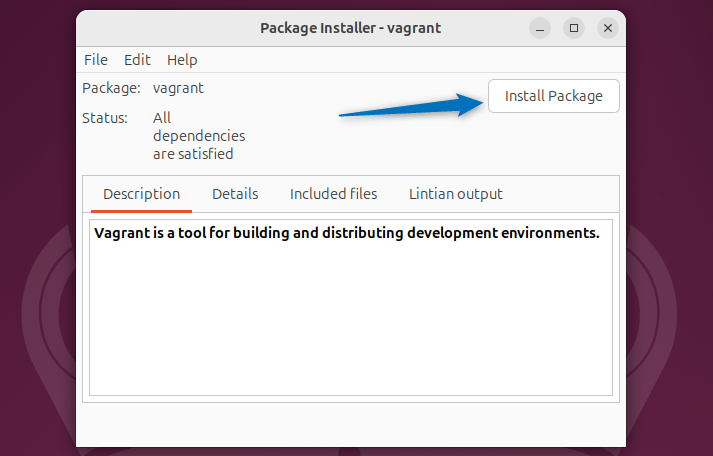Click the 'All dependencies are satisfied' status text
This screenshot has width=713, height=456.
[198, 136]
